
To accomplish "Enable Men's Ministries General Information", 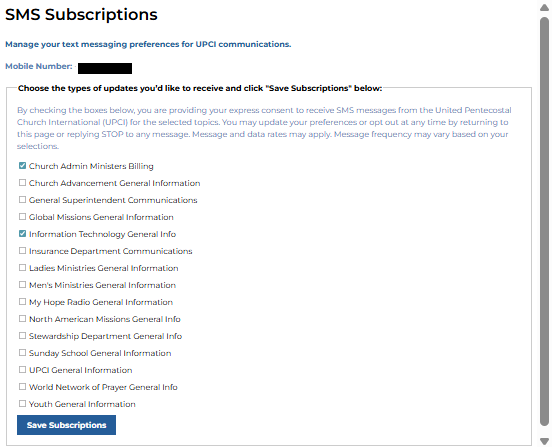I will 22,284.
